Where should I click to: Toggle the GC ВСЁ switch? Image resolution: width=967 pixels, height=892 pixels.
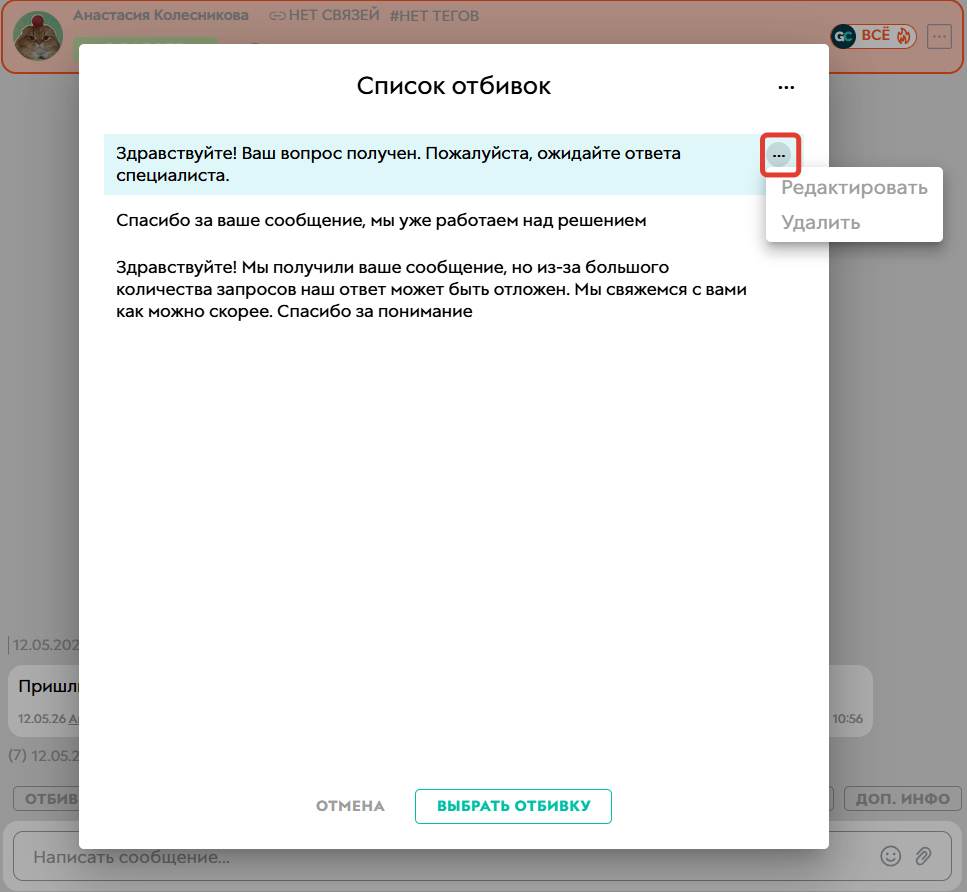point(873,36)
